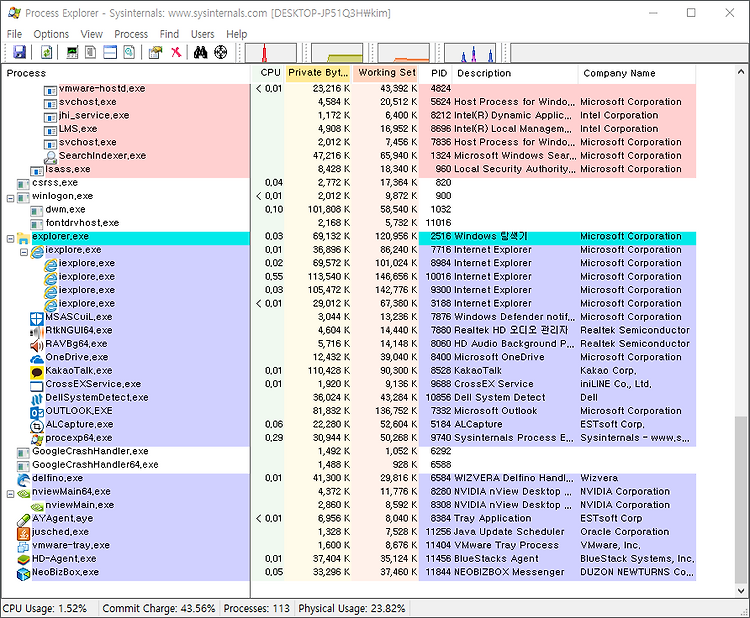Click the KakaoTalk.exe process icon
This screenshot has width=750, height=618.
[x=37, y=372]
